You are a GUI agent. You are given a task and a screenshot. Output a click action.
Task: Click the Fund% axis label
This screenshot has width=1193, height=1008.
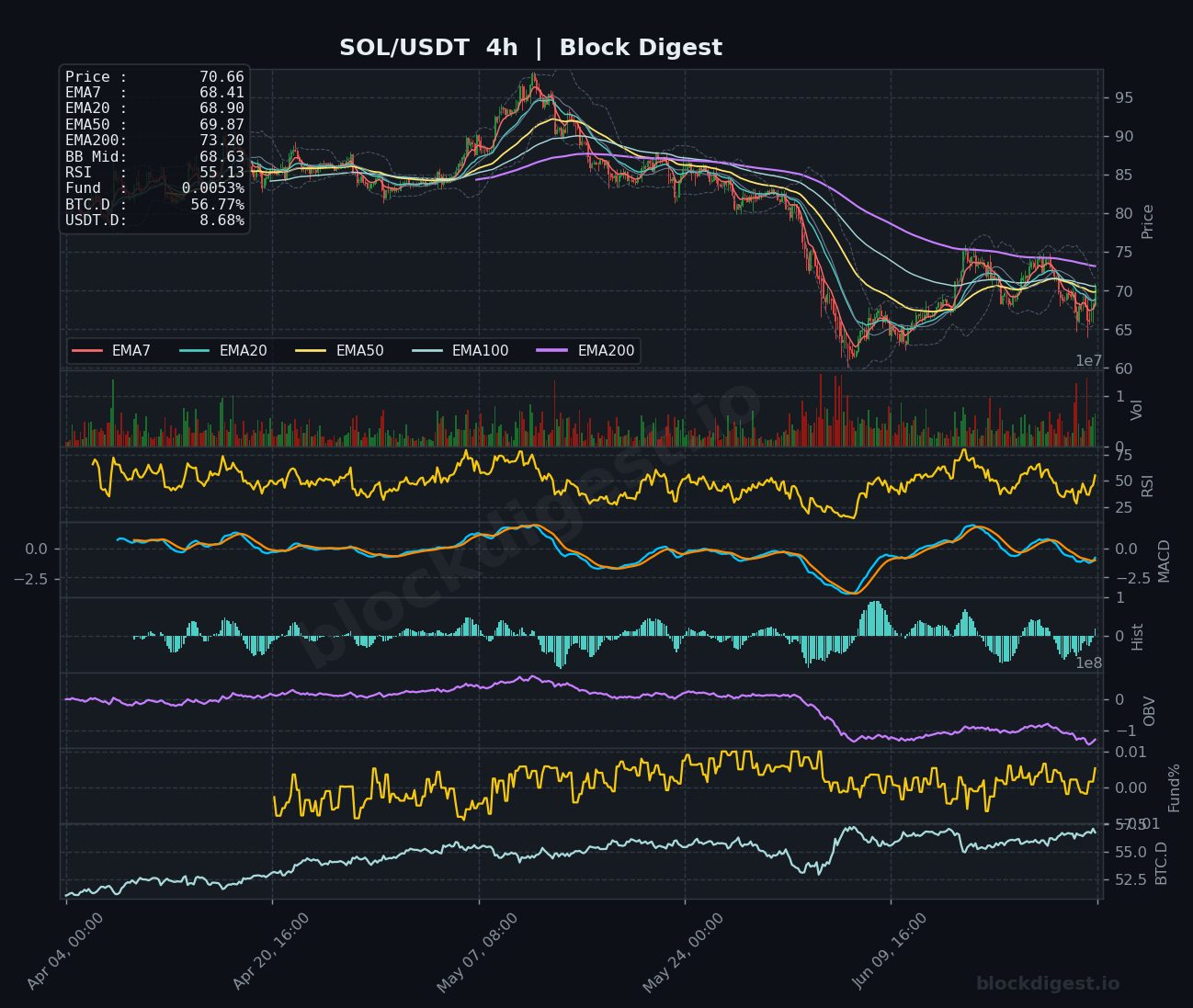[1174, 787]
